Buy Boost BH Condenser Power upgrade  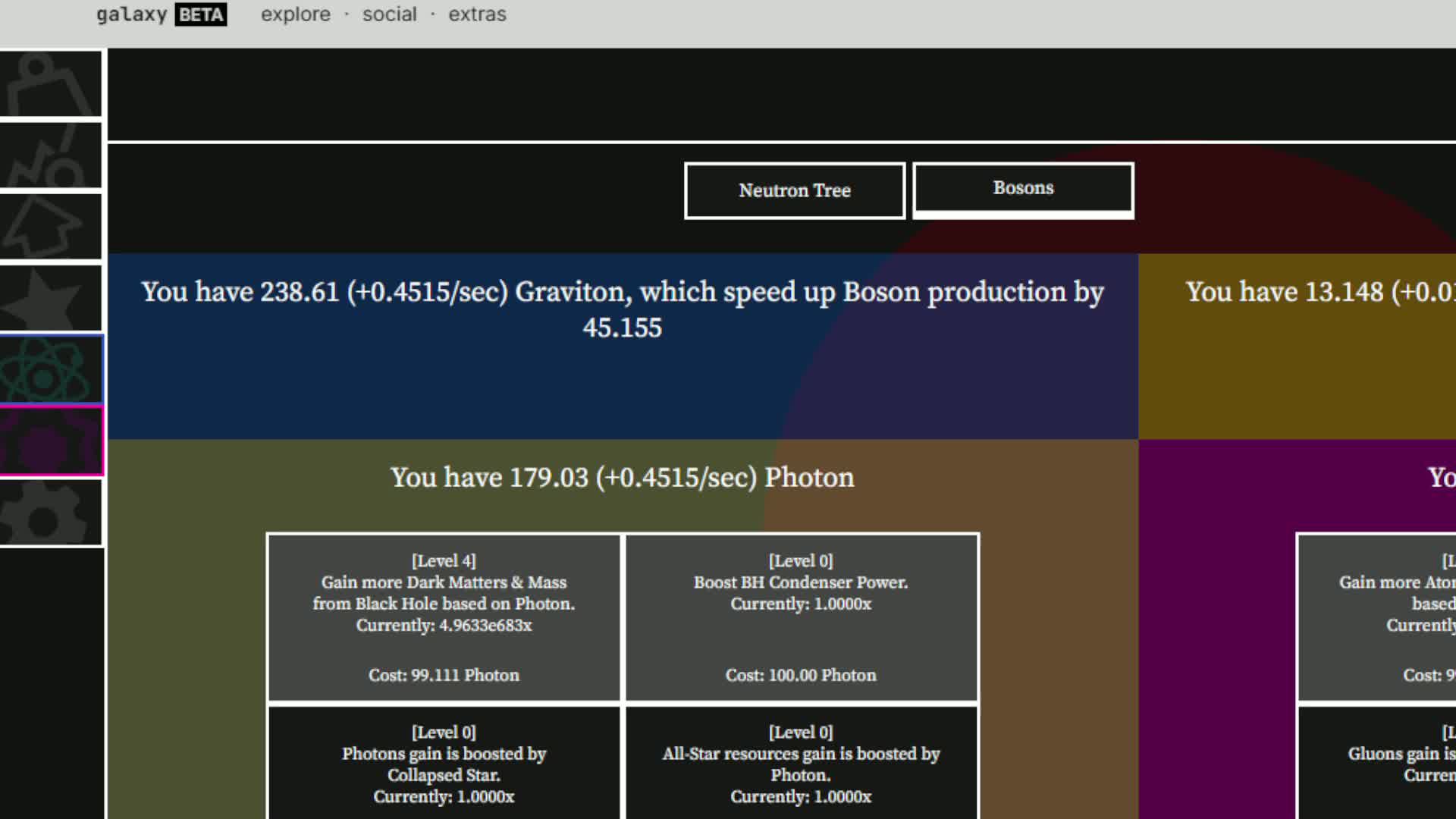[801, 618]
